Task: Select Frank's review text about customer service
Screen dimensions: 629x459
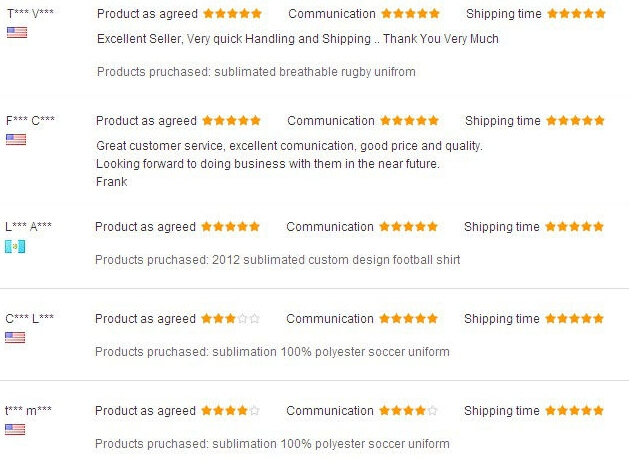Action: (289, 164)
